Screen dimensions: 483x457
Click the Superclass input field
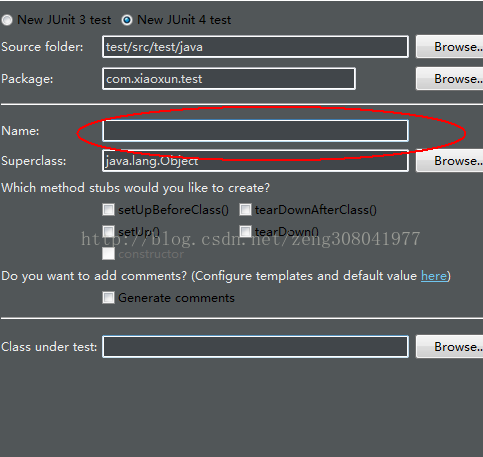tap(255, 161)
